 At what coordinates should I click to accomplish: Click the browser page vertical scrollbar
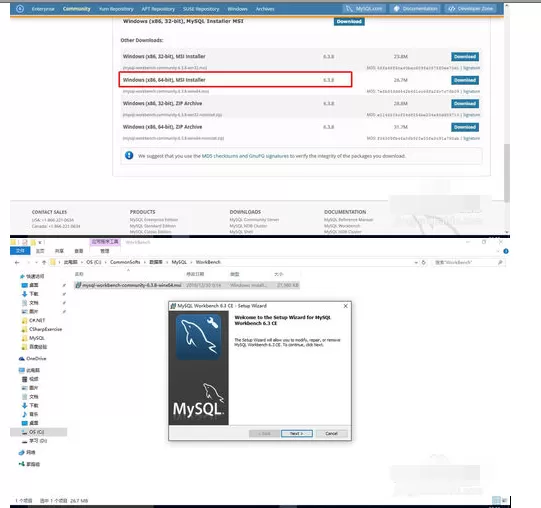tap(506, 173)
